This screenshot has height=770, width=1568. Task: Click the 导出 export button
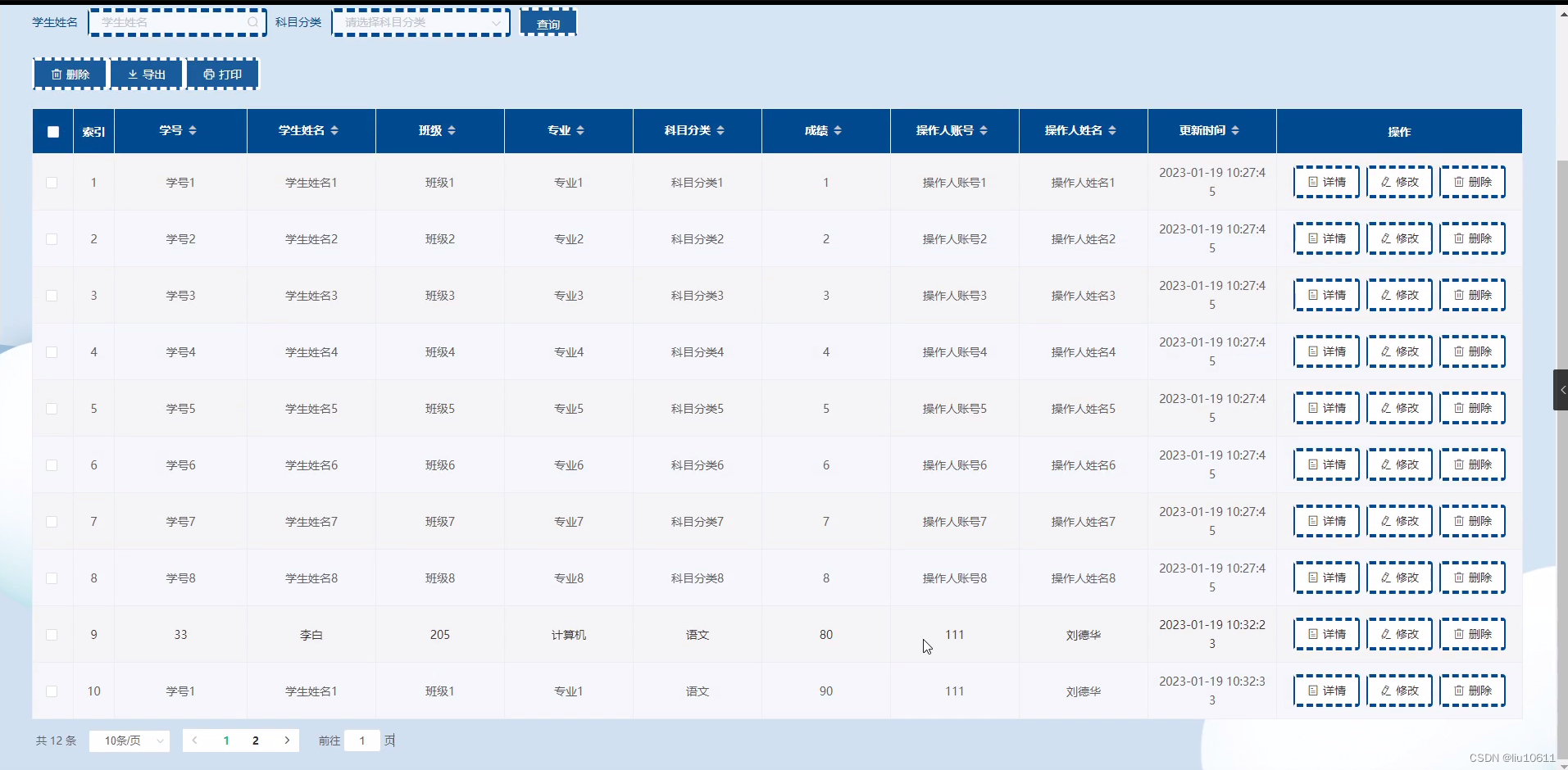click(146, 75)
